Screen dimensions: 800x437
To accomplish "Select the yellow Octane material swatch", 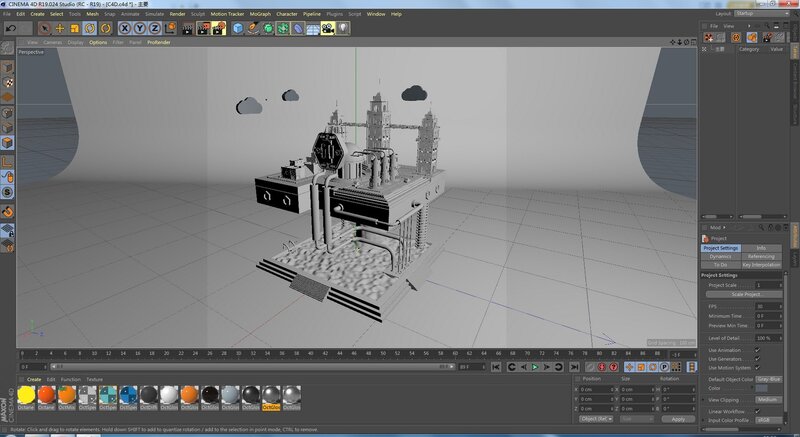I will (26, 396).
